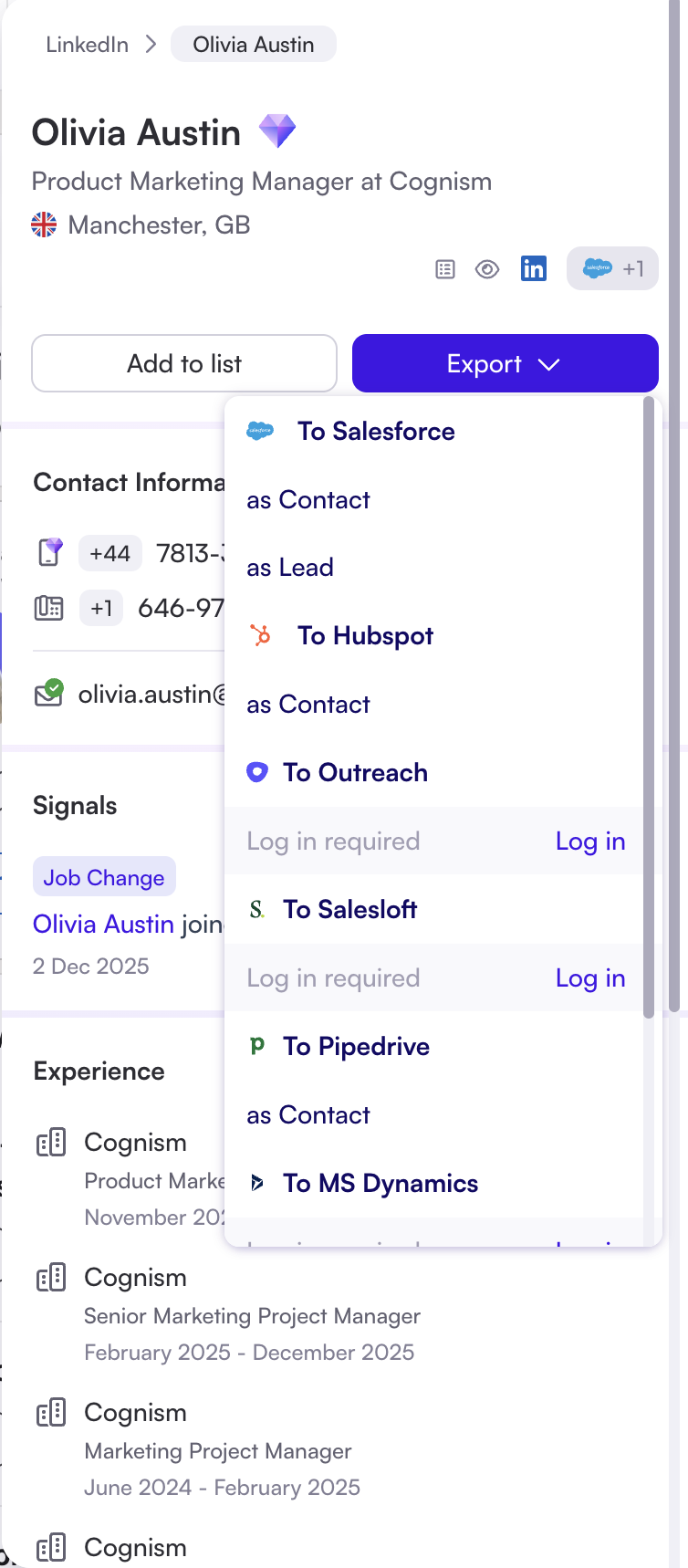Click the office phone icon

click(49, 608)
